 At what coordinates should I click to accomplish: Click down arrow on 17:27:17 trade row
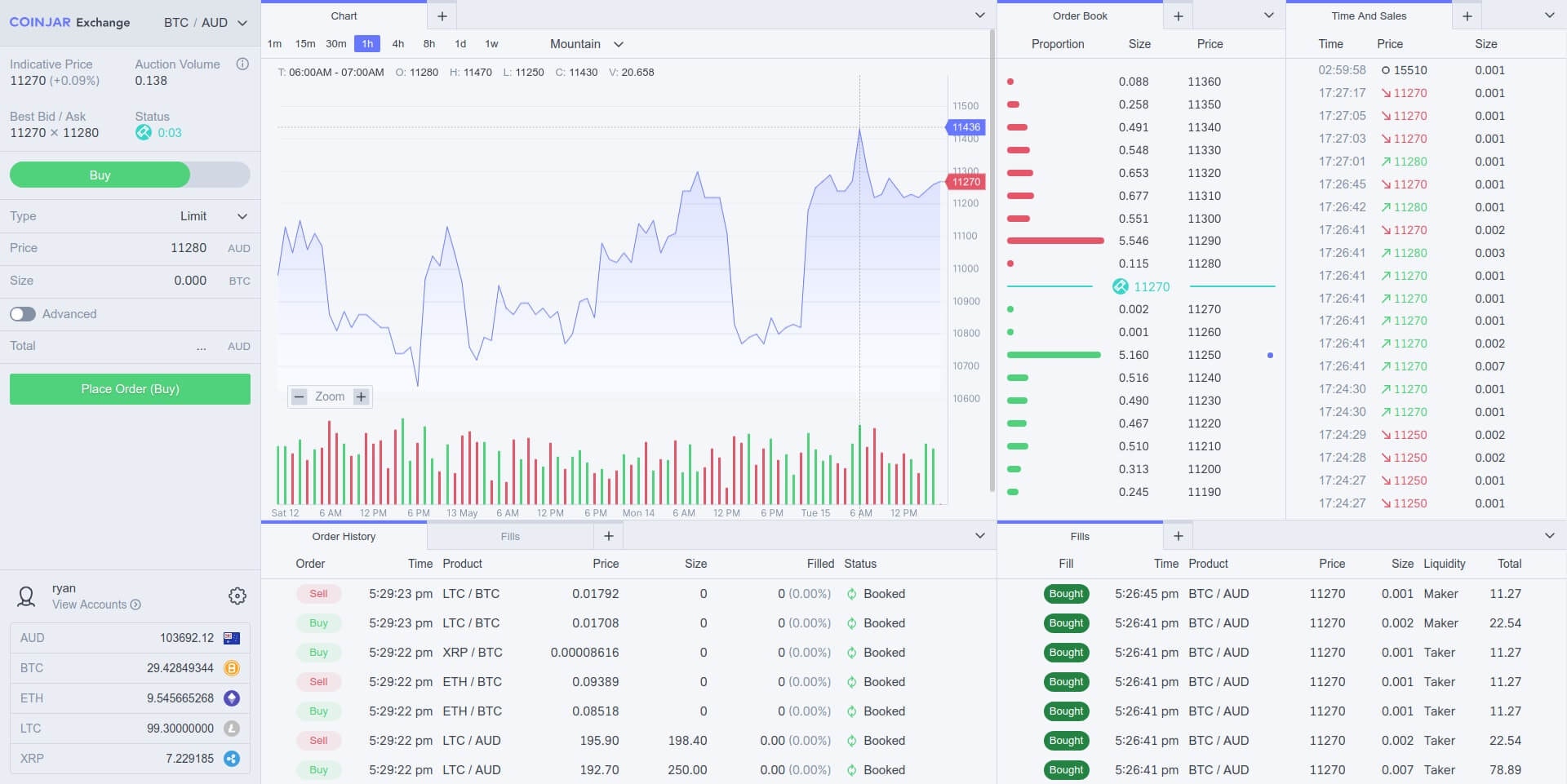click(x=1386, y=93)
